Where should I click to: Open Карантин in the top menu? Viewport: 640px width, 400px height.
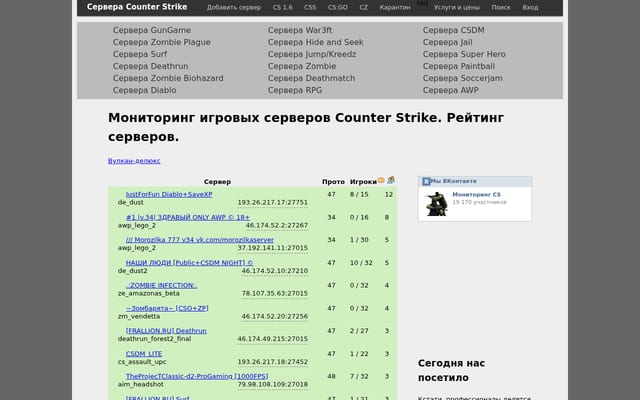(x=395, y=7)
